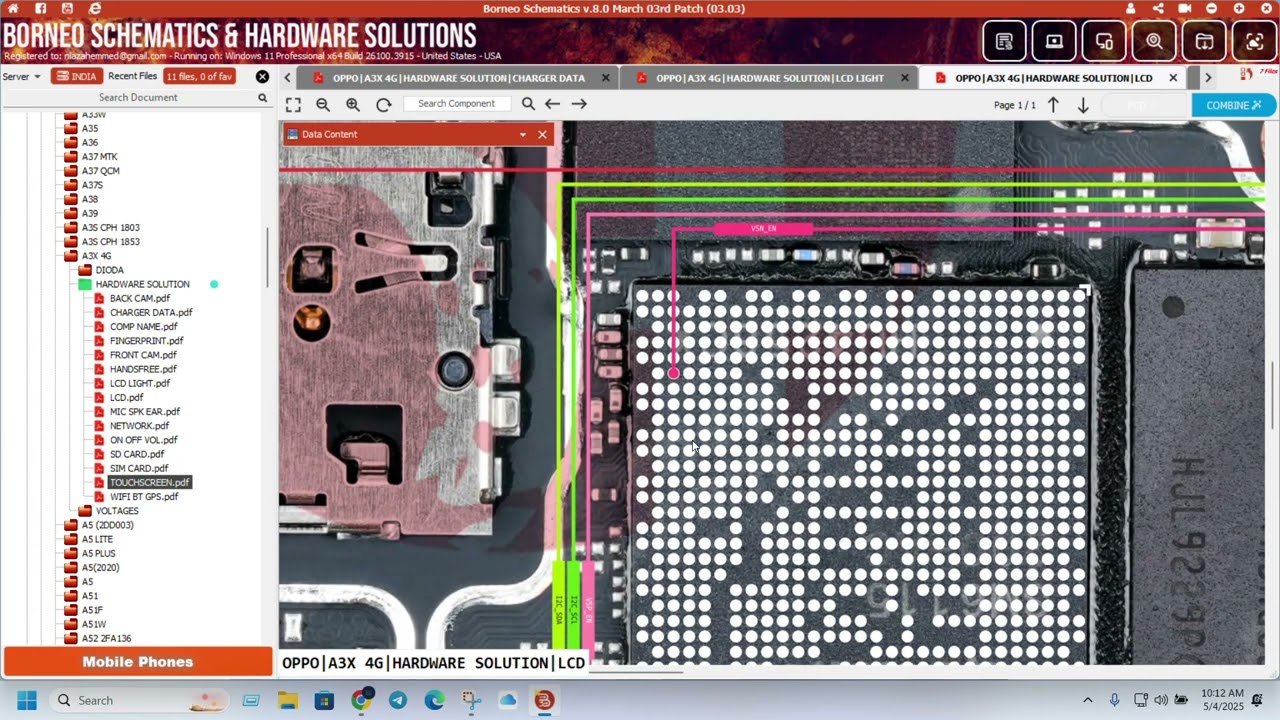Open WIFI BT GPS.pdf file
Viewport: 1280px width, 720px height.
(x=144, y=497)
